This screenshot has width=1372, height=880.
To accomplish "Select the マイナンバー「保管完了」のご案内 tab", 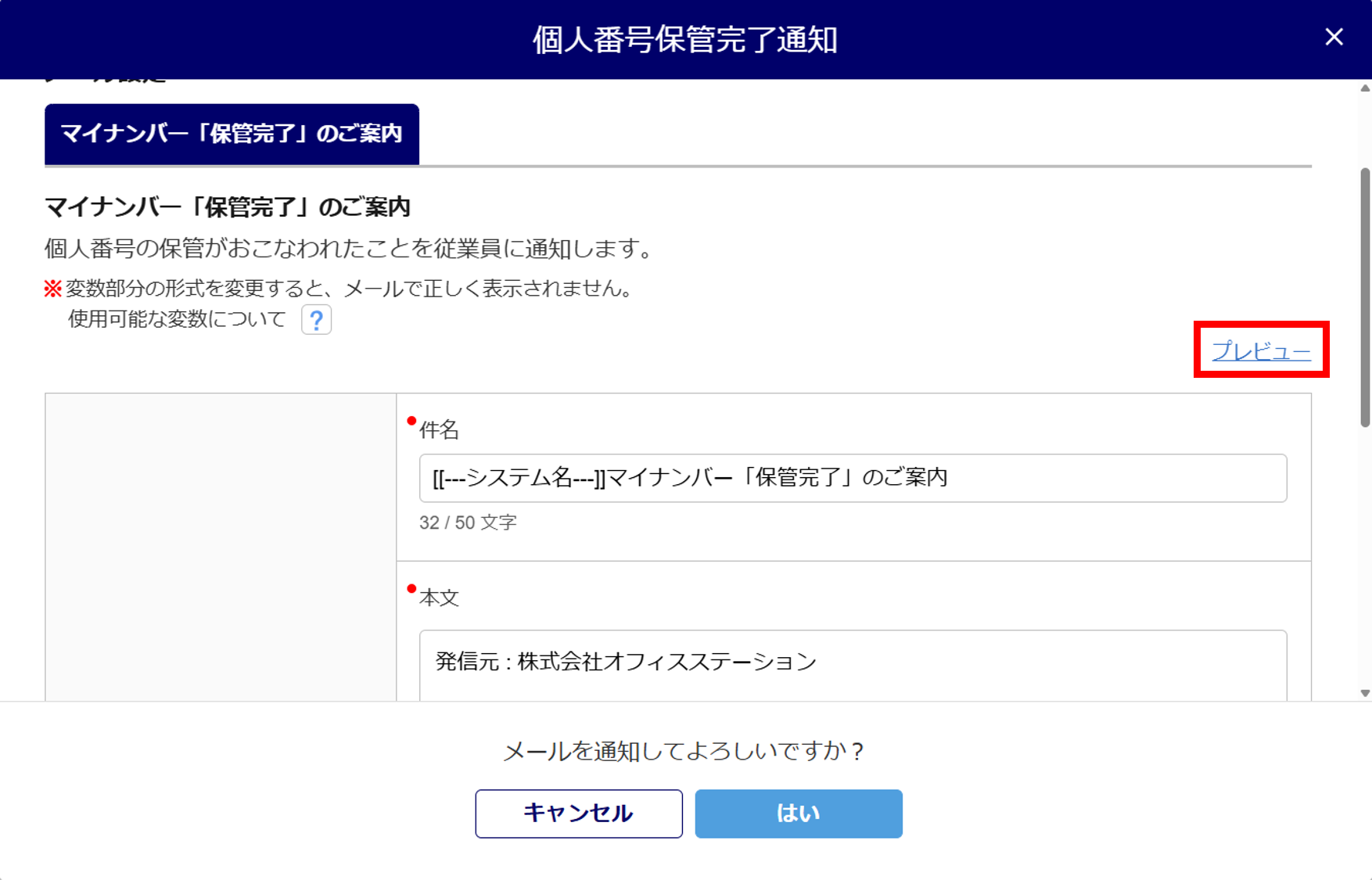I will pos(232,134).
